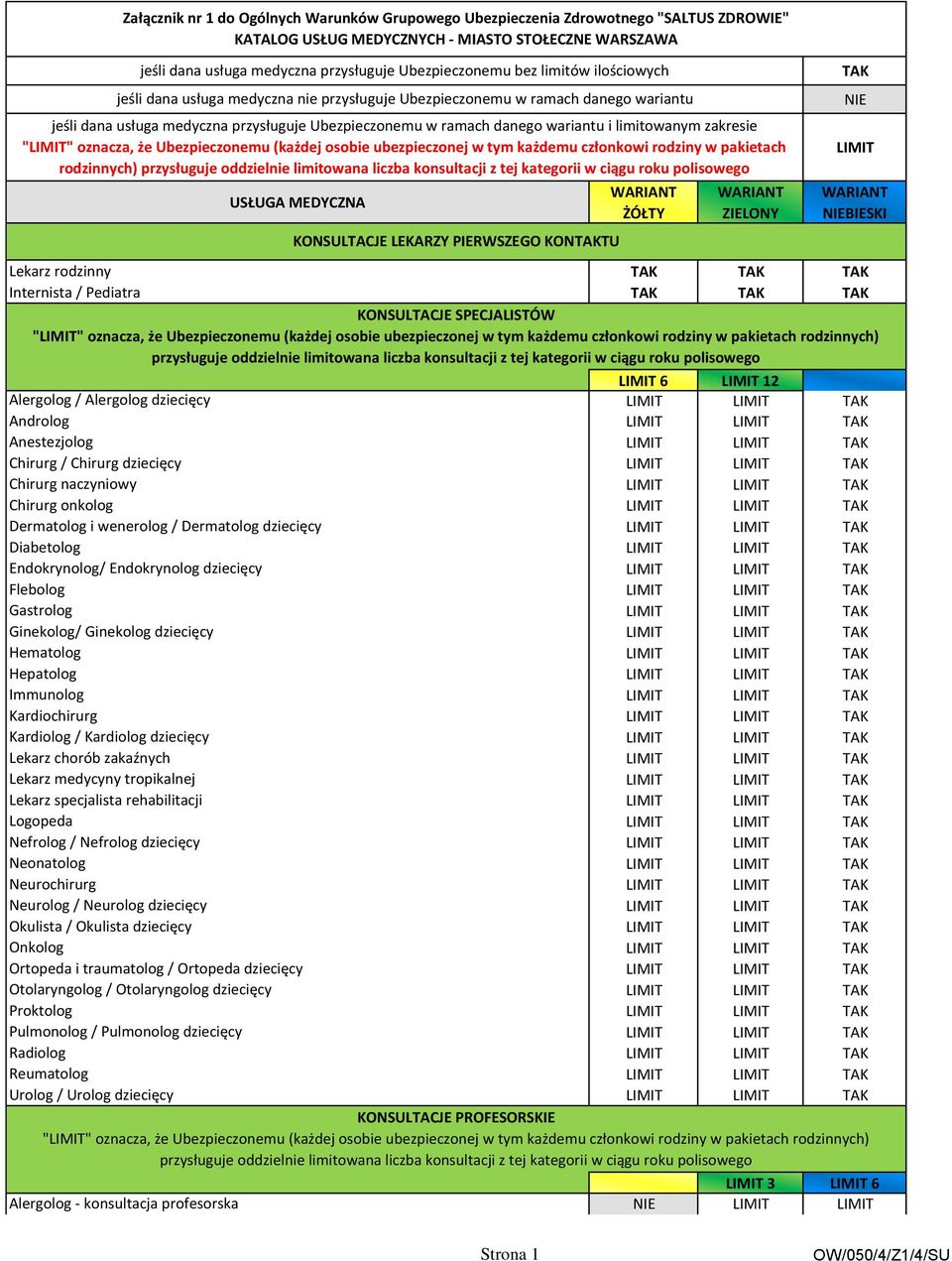Click the legend cell 'LIMIT' next to red explanation

click(855, 147)
